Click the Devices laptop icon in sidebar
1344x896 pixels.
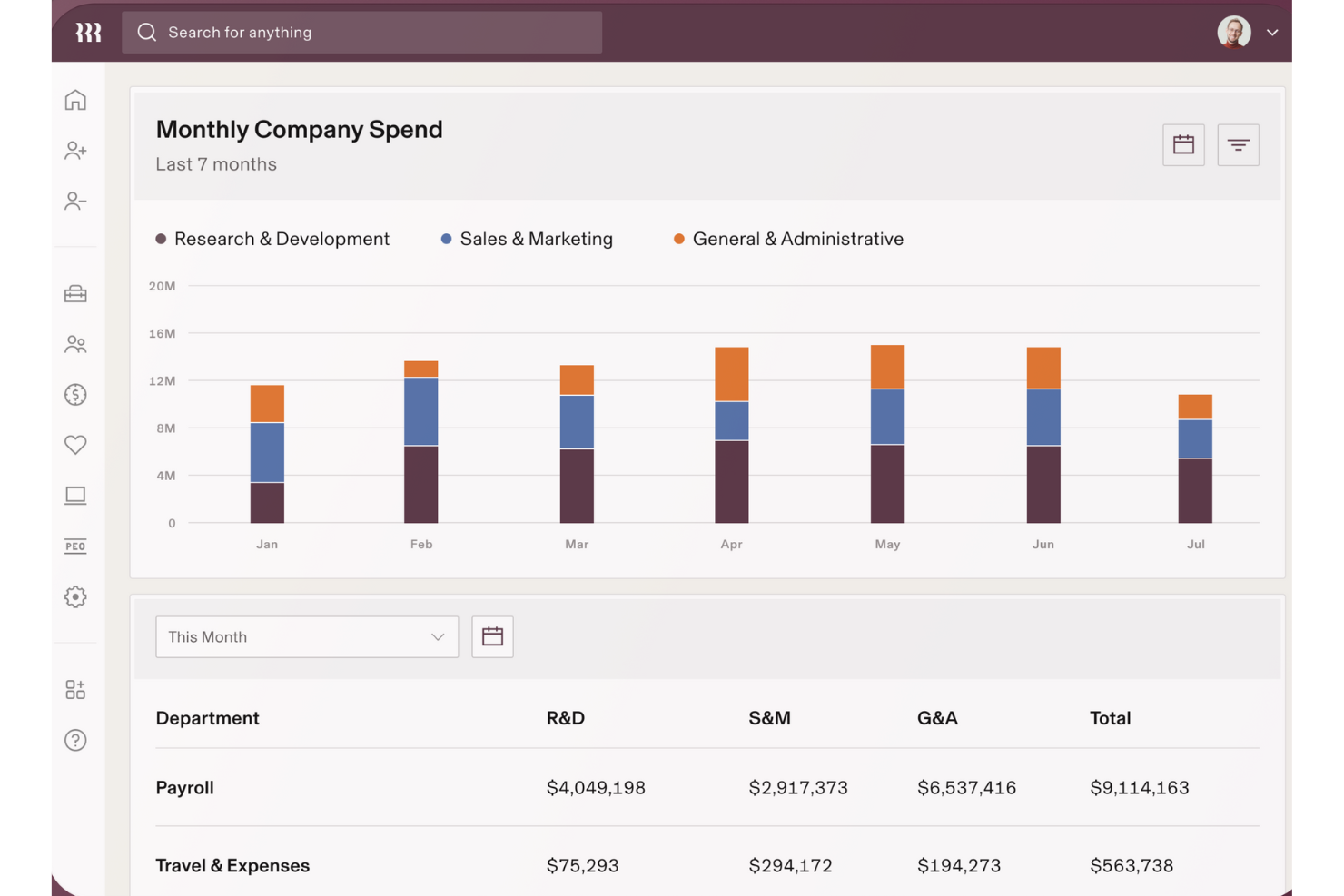pos(75,495)
